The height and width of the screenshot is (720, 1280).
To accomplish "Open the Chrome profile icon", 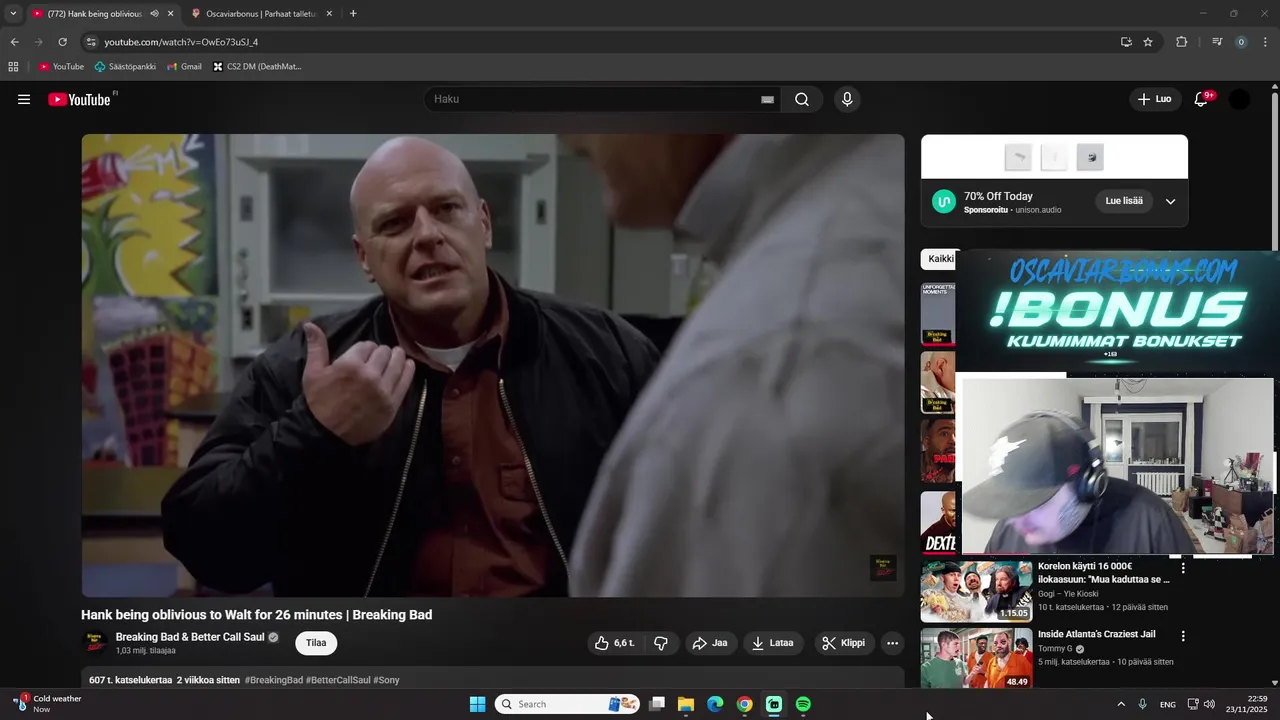I will 1241,42.
